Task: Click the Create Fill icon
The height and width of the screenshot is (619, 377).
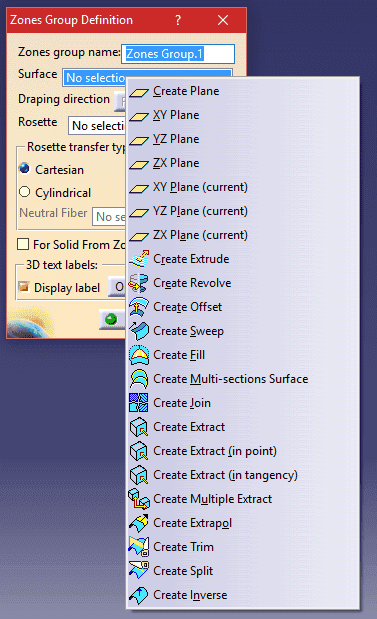Action: (x=139, y=355)
